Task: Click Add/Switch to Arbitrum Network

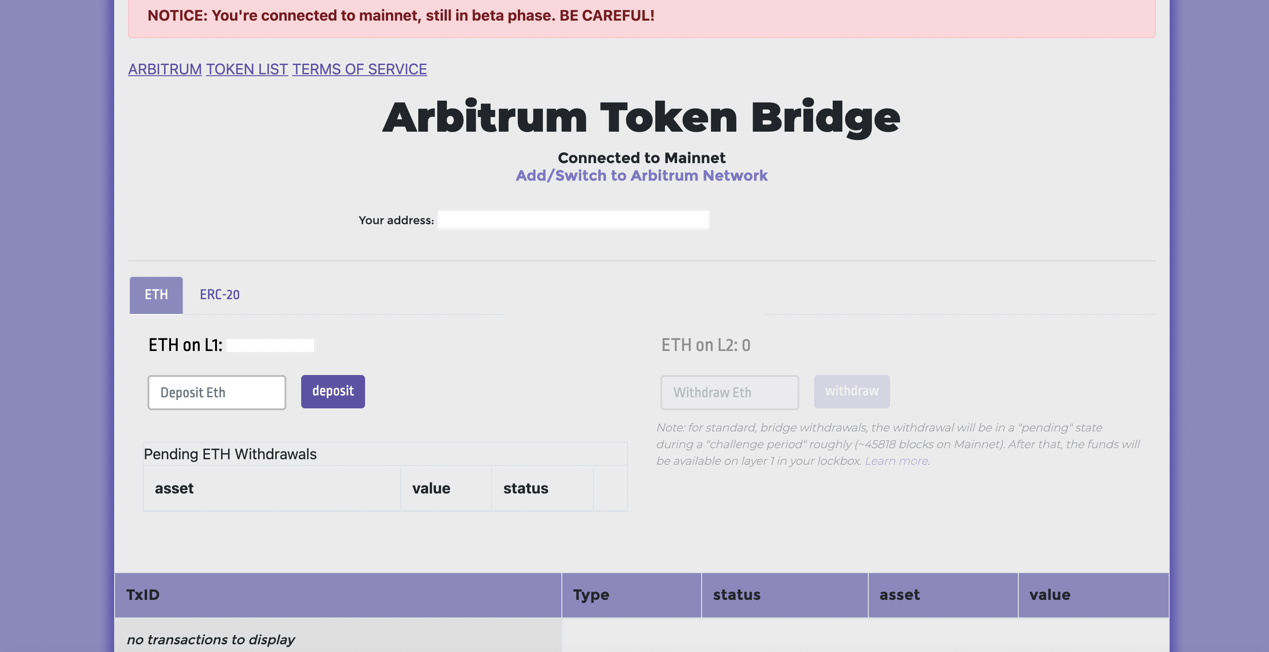Action: [x=641, y=176]
